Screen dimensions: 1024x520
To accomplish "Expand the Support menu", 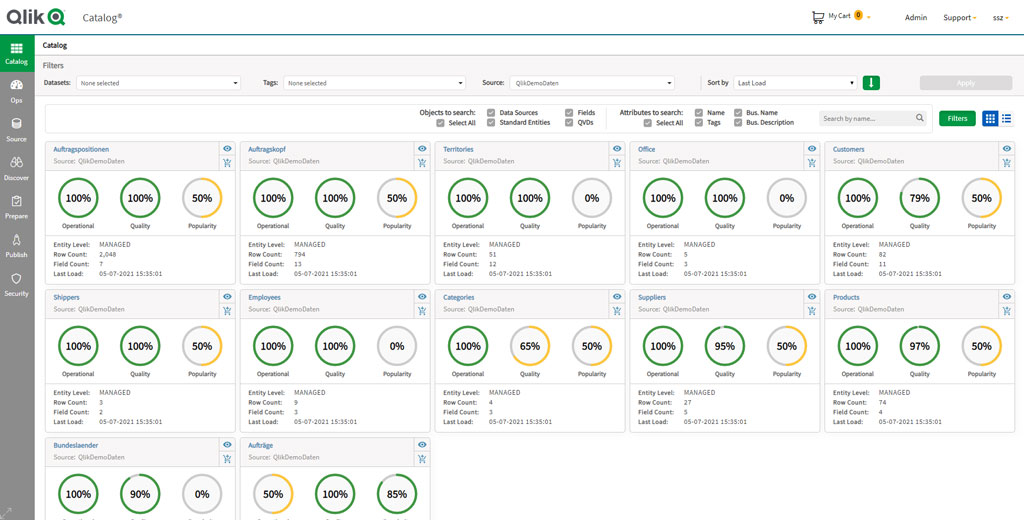I will coord(959,18).
